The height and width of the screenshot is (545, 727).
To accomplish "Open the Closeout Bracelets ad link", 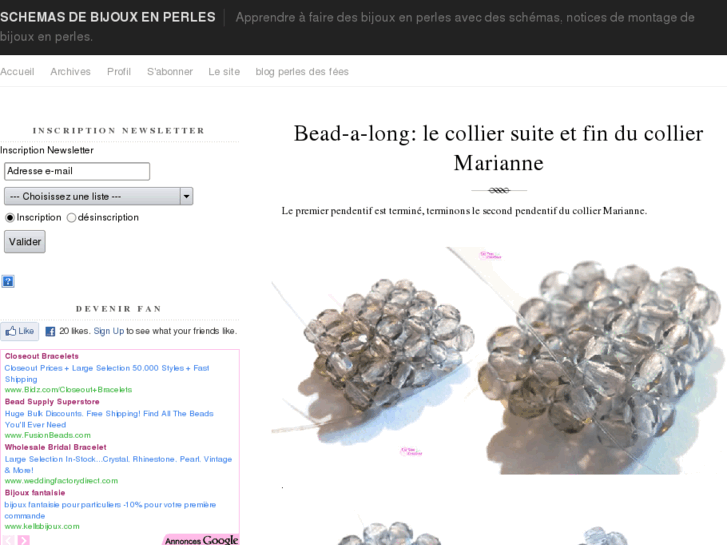I will (42, 356).
